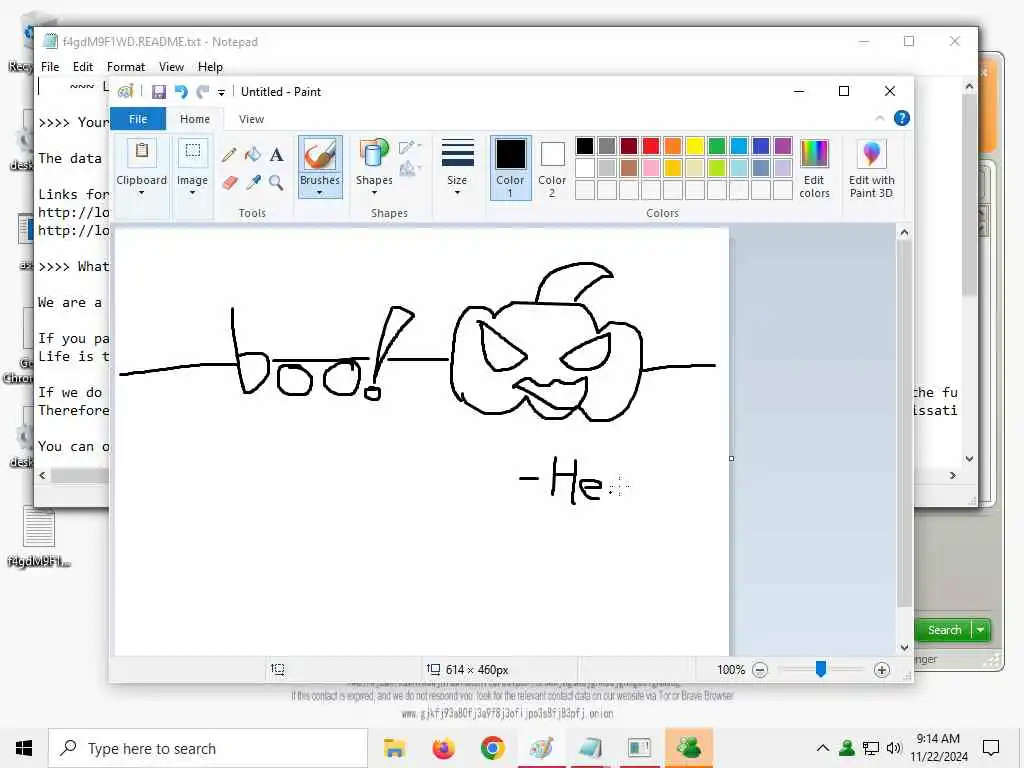Select the Eraser tool in Paint
This screenshot has height=768, width=1024.
229,182
